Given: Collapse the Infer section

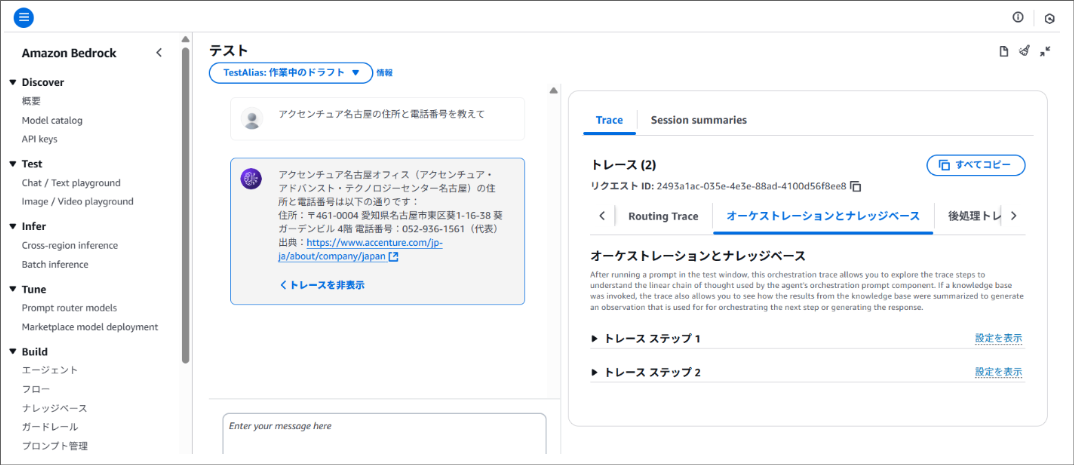Looking at the screenshot, I should 12,227.
